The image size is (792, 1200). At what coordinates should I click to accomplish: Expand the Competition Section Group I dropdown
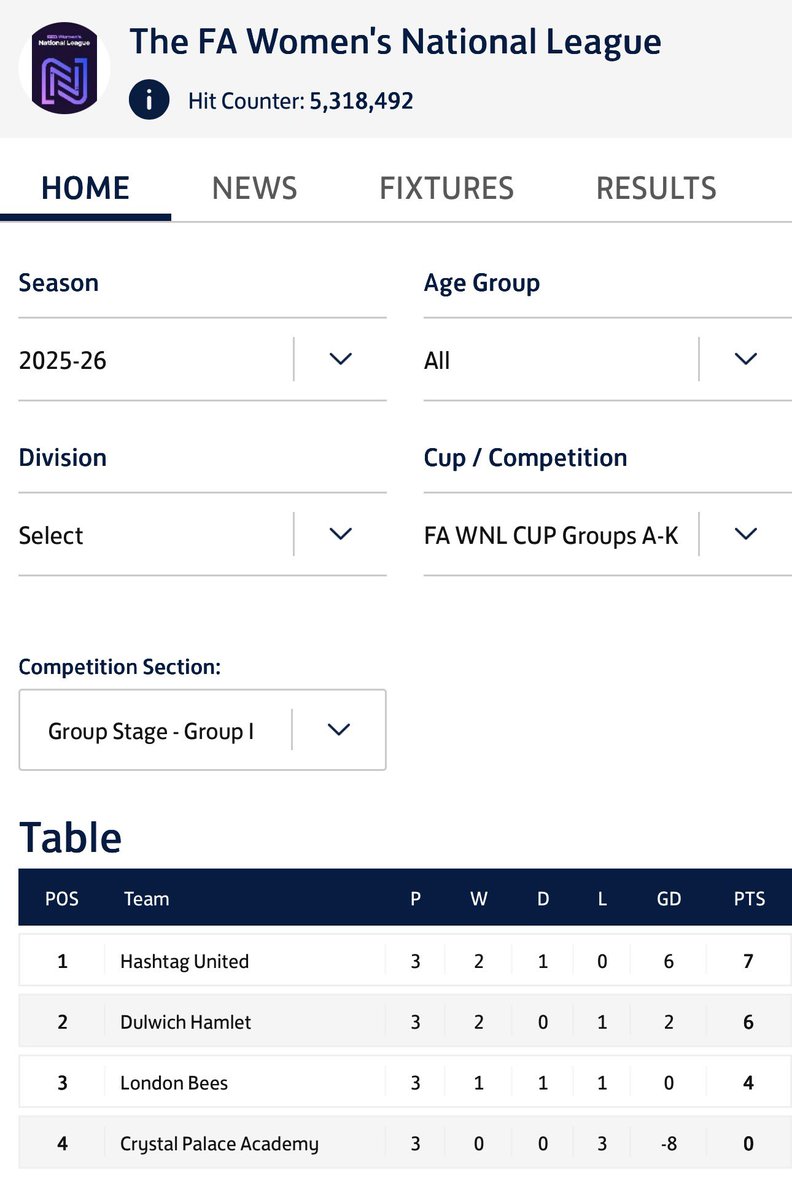tap(202, 730)
